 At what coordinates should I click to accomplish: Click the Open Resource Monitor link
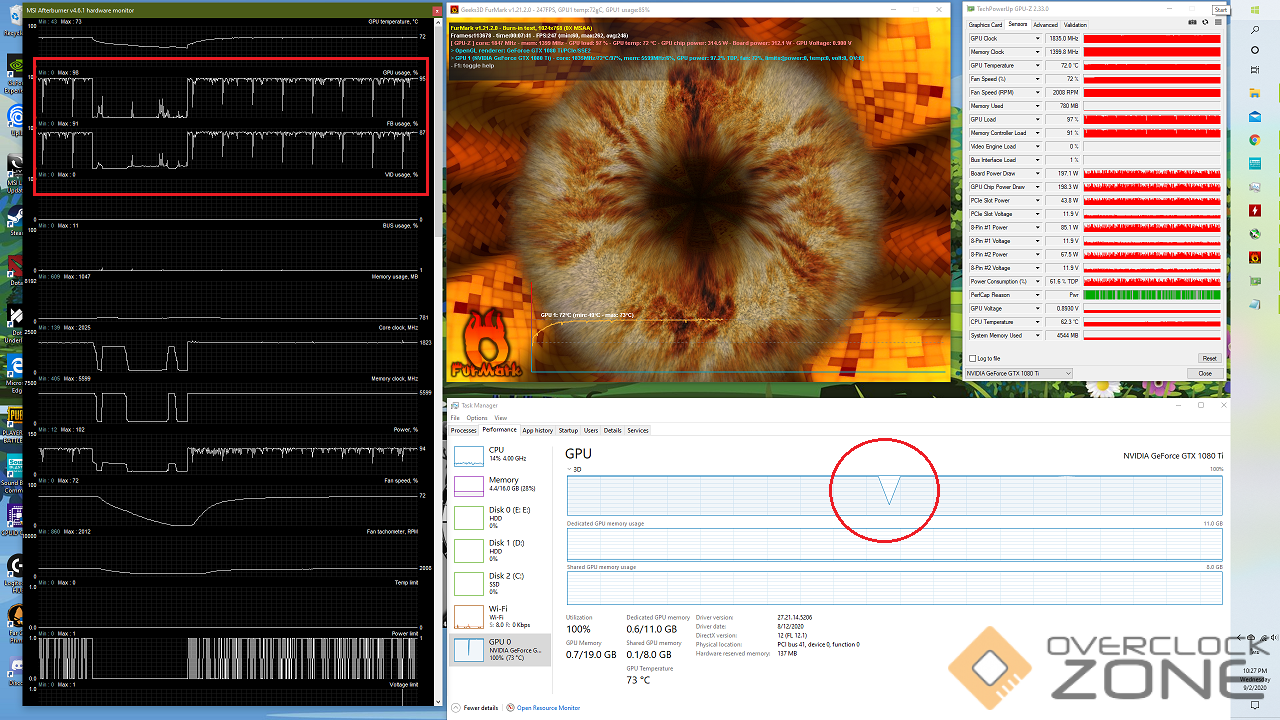(x=547, y=708)
